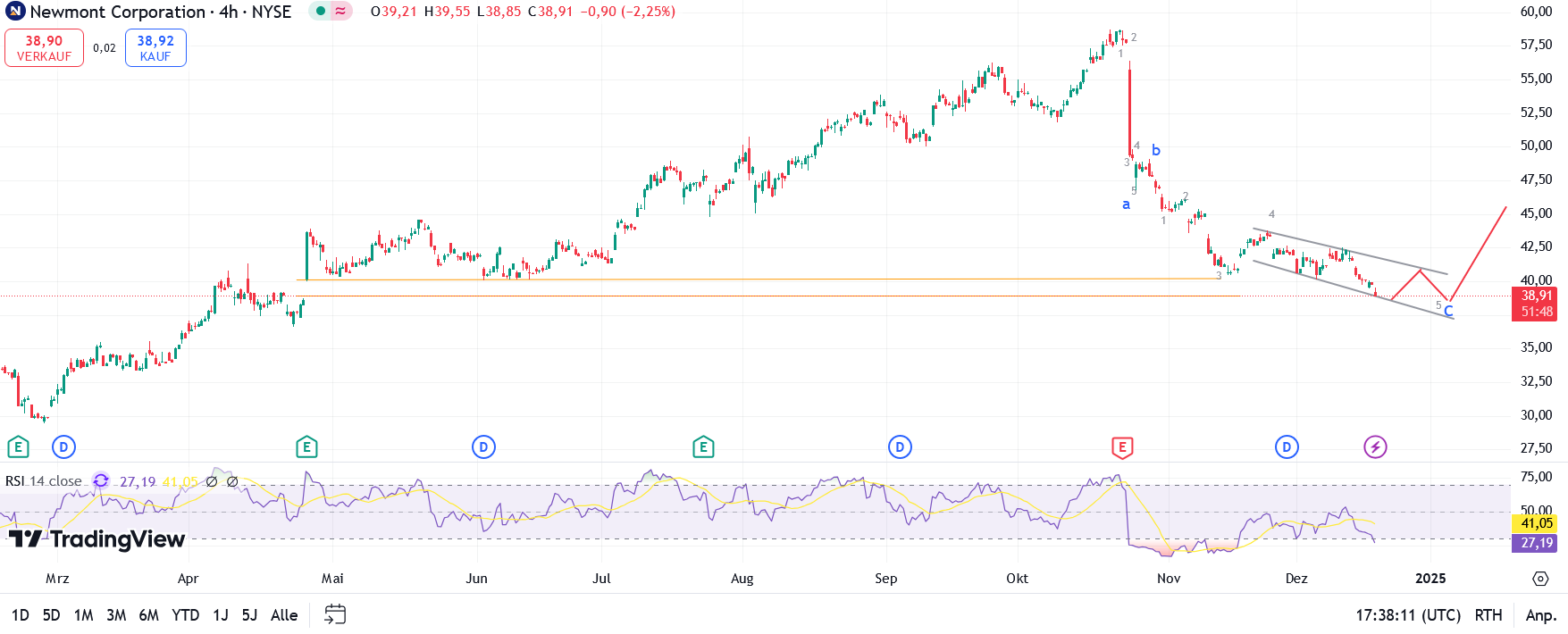
Task: Click the blue D dividend marker near Jun
Action: click(x=483, y=447)
